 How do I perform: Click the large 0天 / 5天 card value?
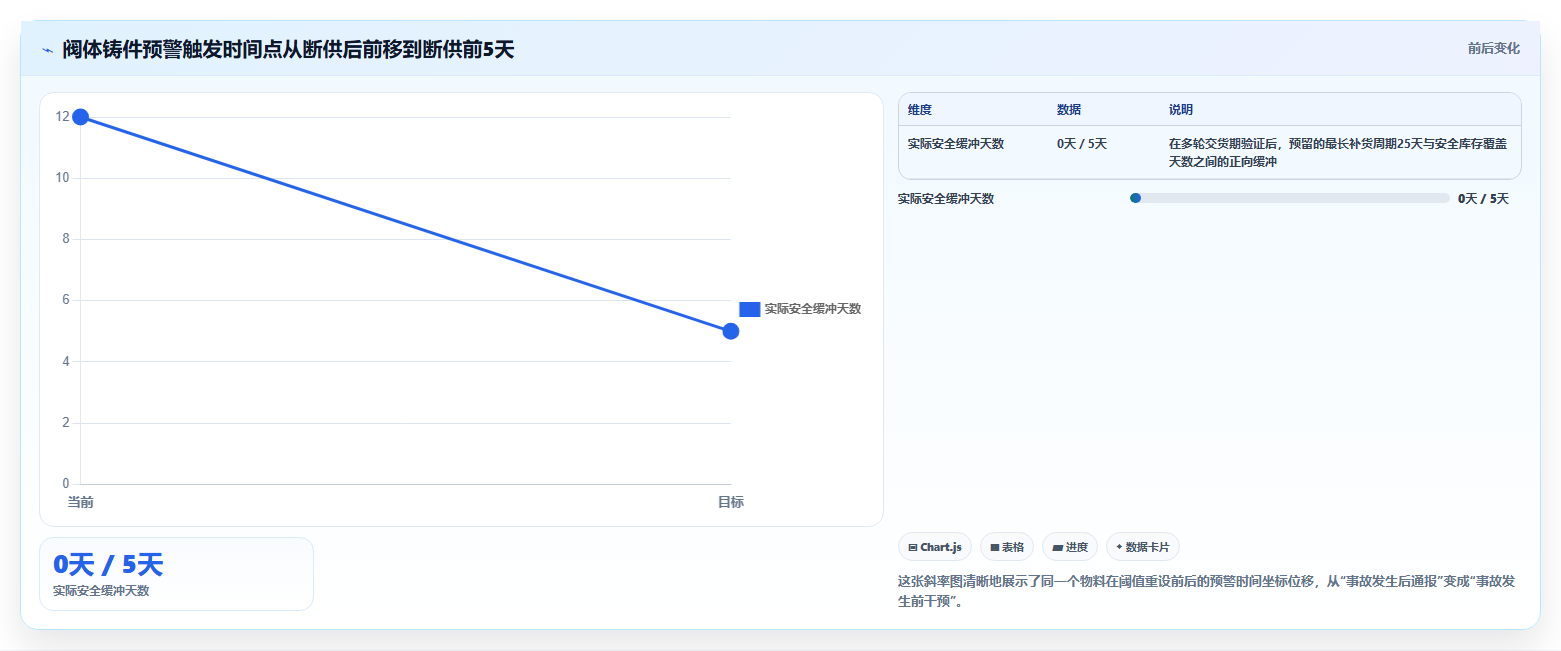click(108, 565)
